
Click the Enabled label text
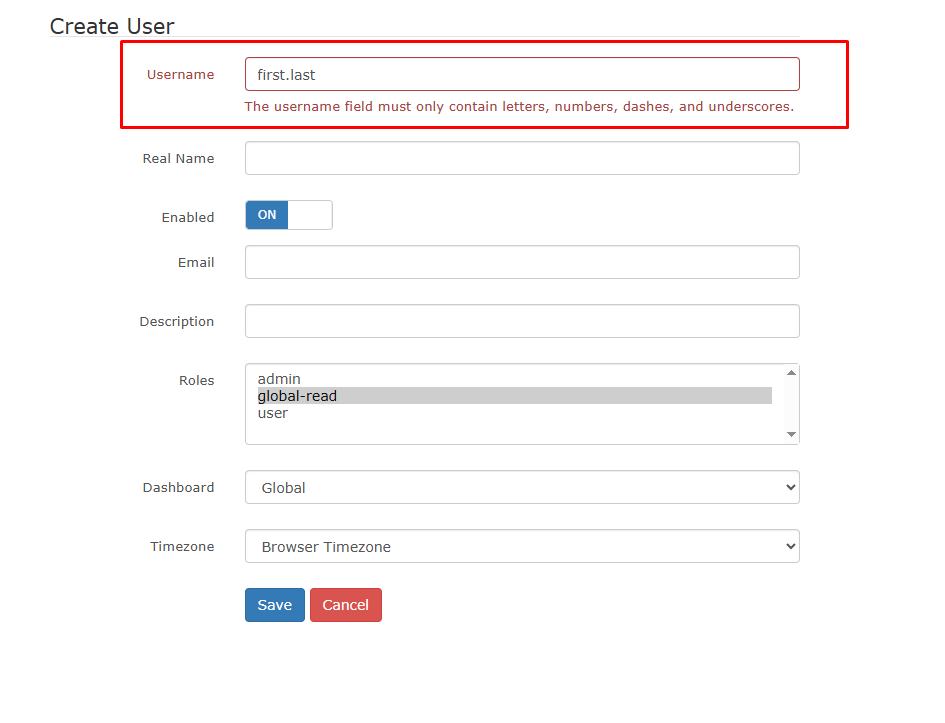pyautogui.click(x=187, y=217)
